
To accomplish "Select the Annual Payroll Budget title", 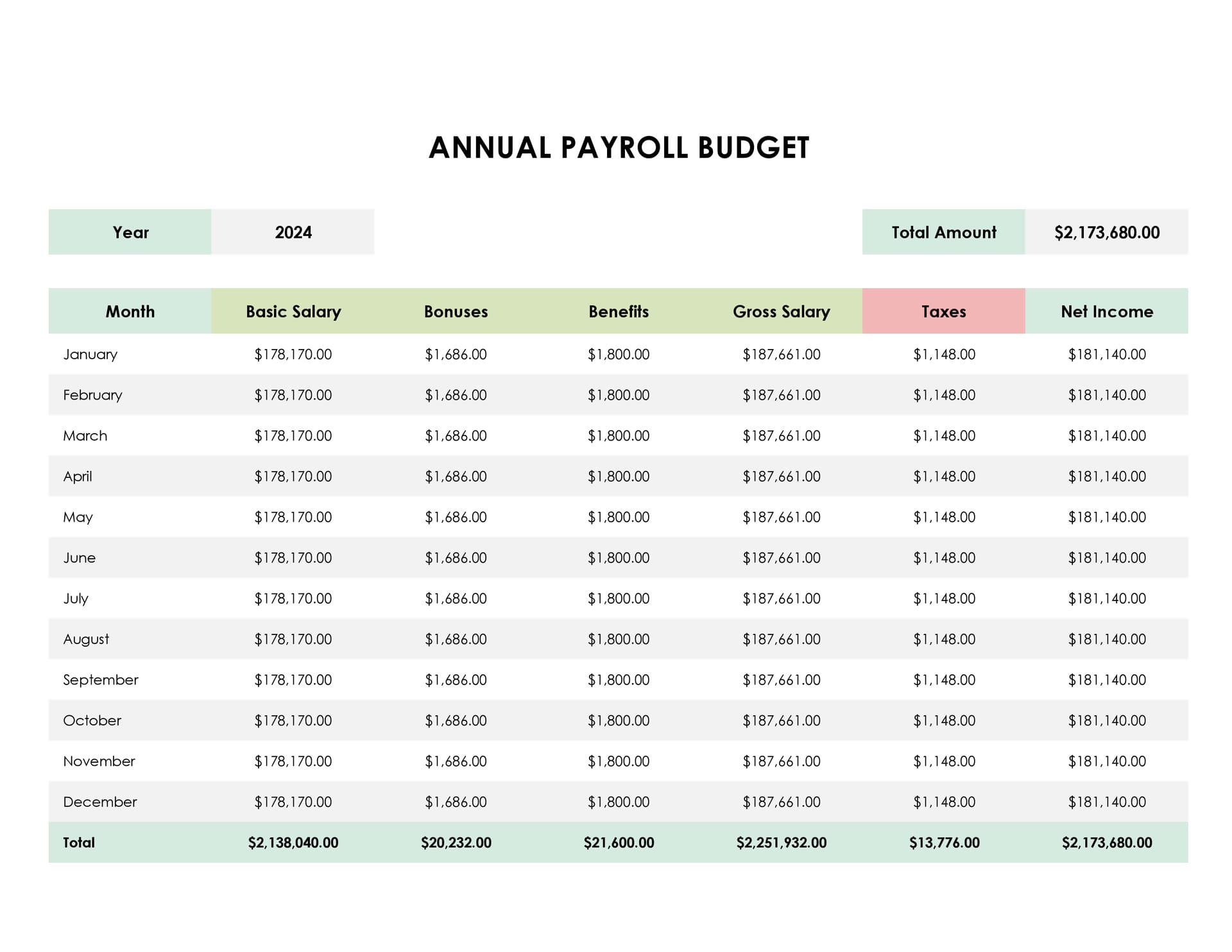I will tap(619, 148).
